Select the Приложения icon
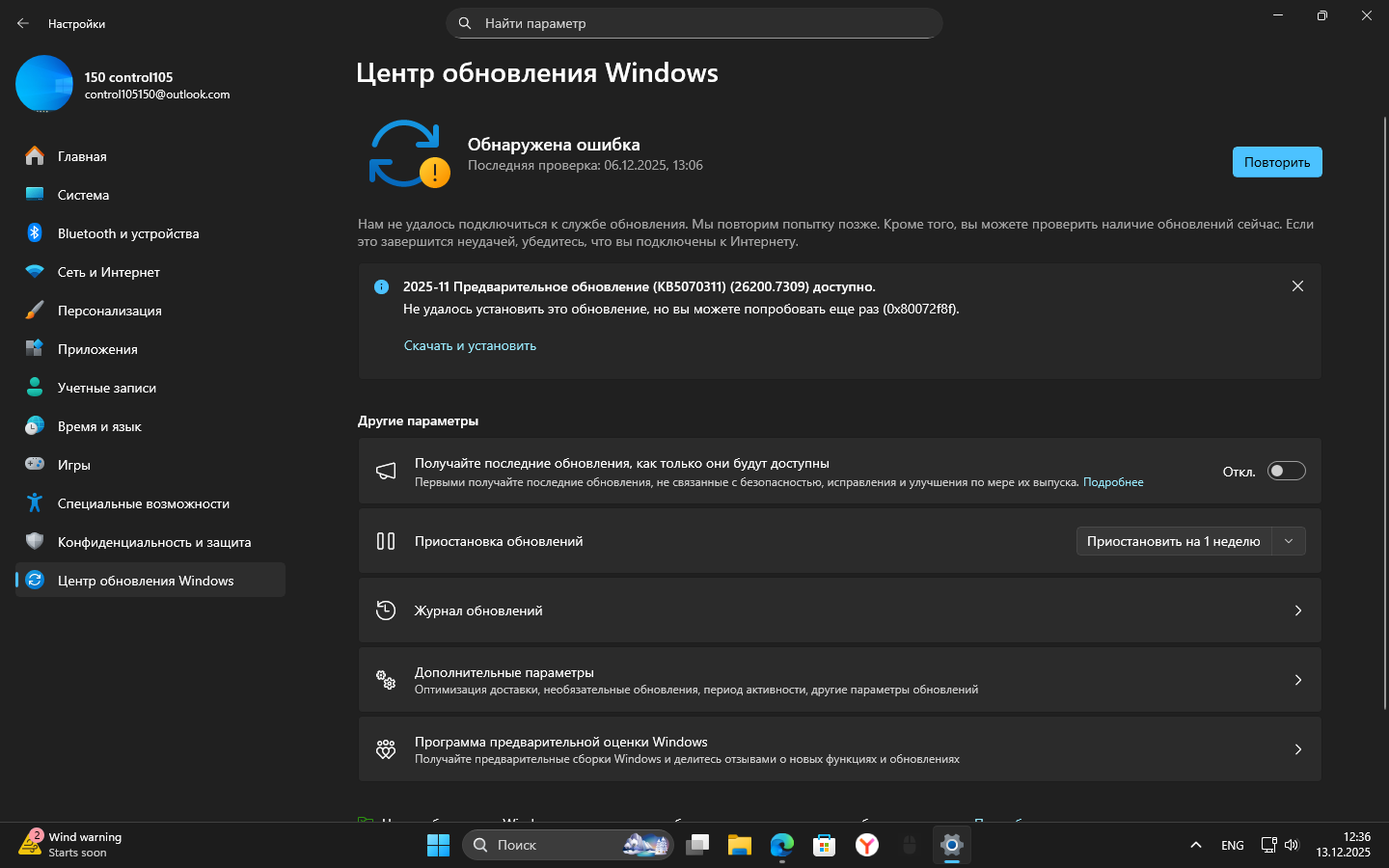This screenshot has width=1389, height=868. point(35,348)
